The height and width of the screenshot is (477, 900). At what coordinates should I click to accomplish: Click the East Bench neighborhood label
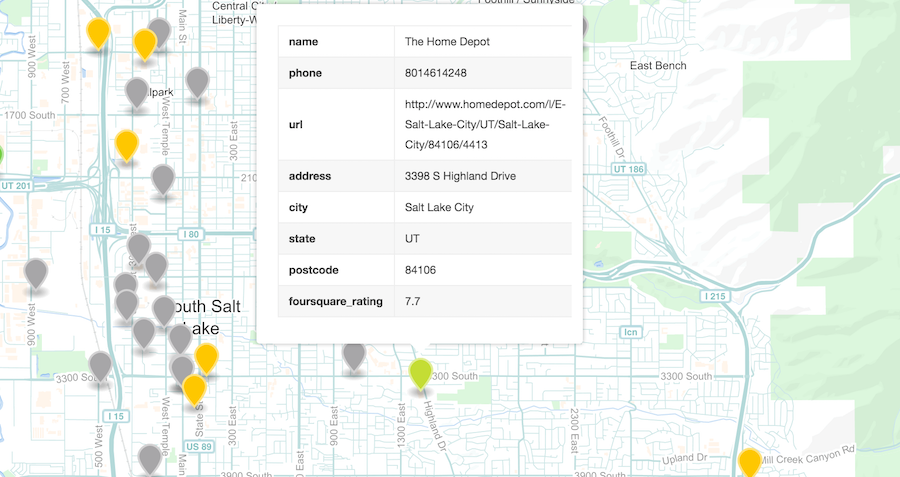click(658, 65)
